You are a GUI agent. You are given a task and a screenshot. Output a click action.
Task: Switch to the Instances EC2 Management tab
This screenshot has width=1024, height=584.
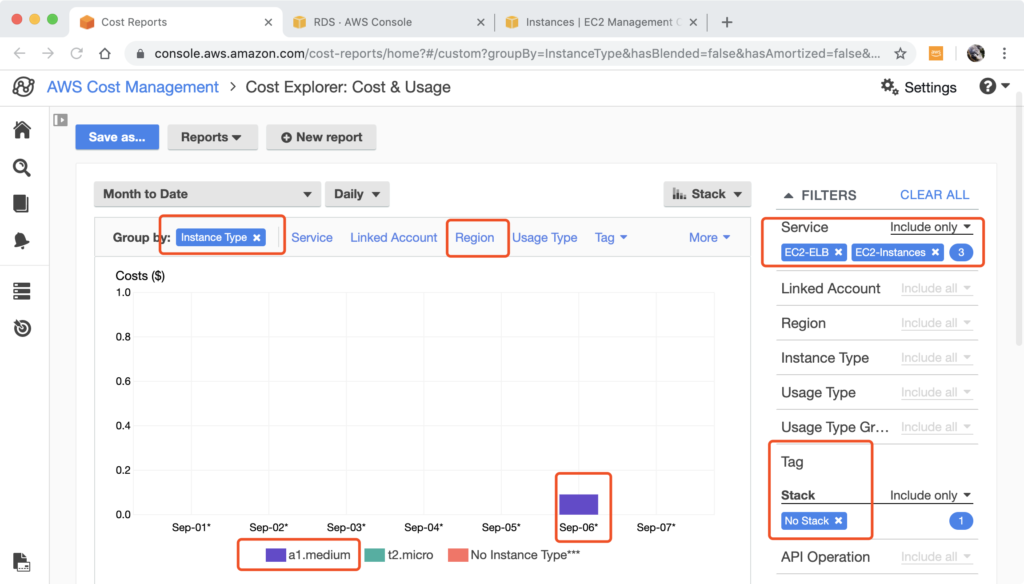(601, 22)
